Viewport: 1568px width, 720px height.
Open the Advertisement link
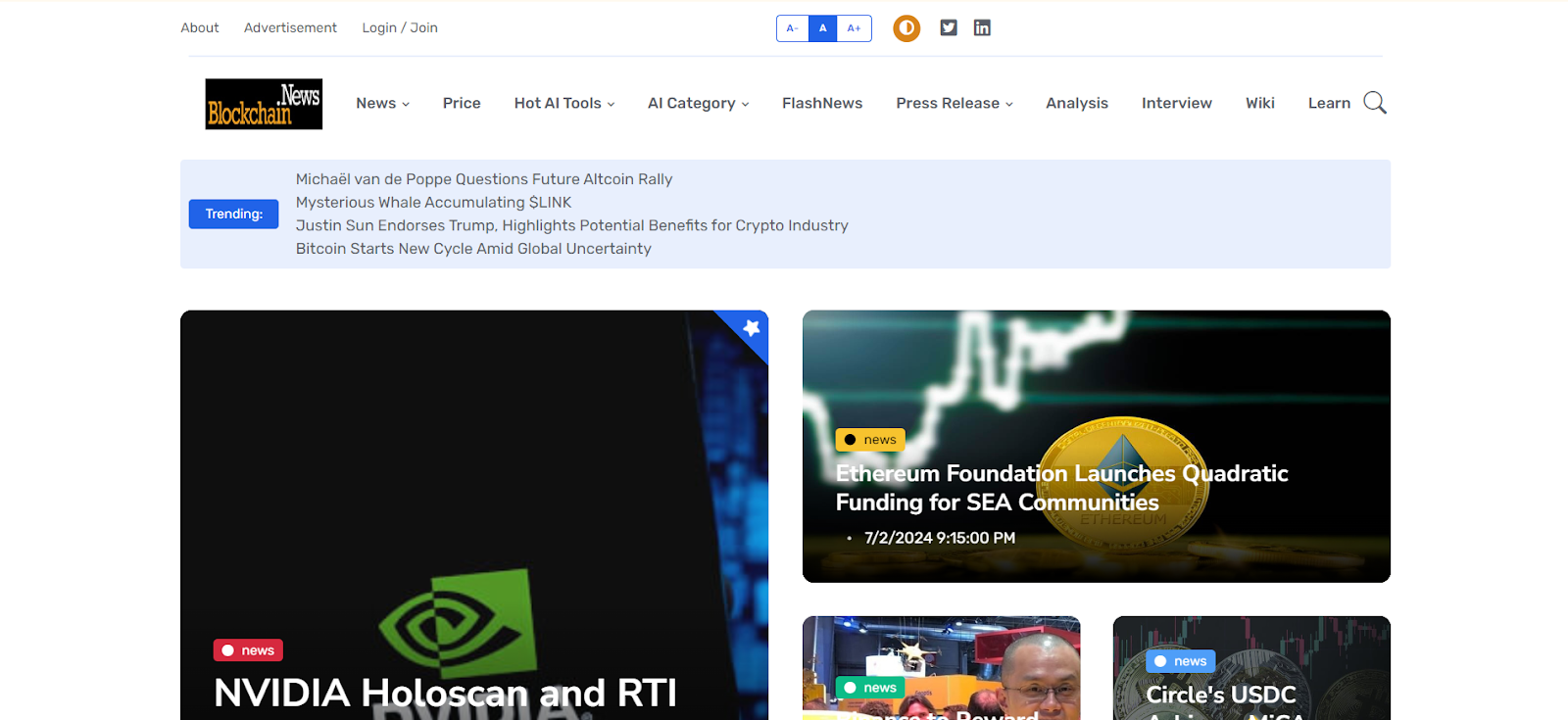pos(290,27)
